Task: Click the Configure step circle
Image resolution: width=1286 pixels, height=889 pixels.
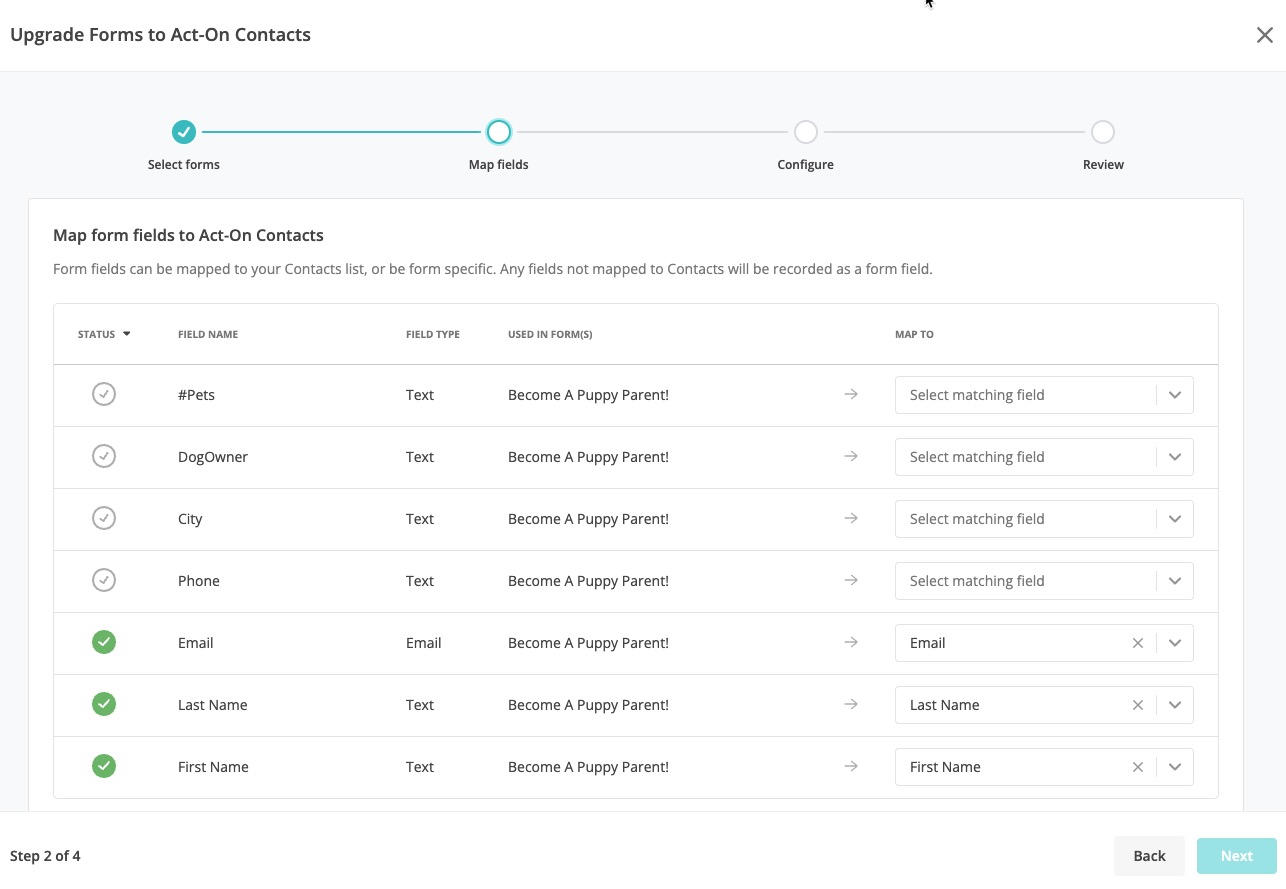Action: coord(805,132)
